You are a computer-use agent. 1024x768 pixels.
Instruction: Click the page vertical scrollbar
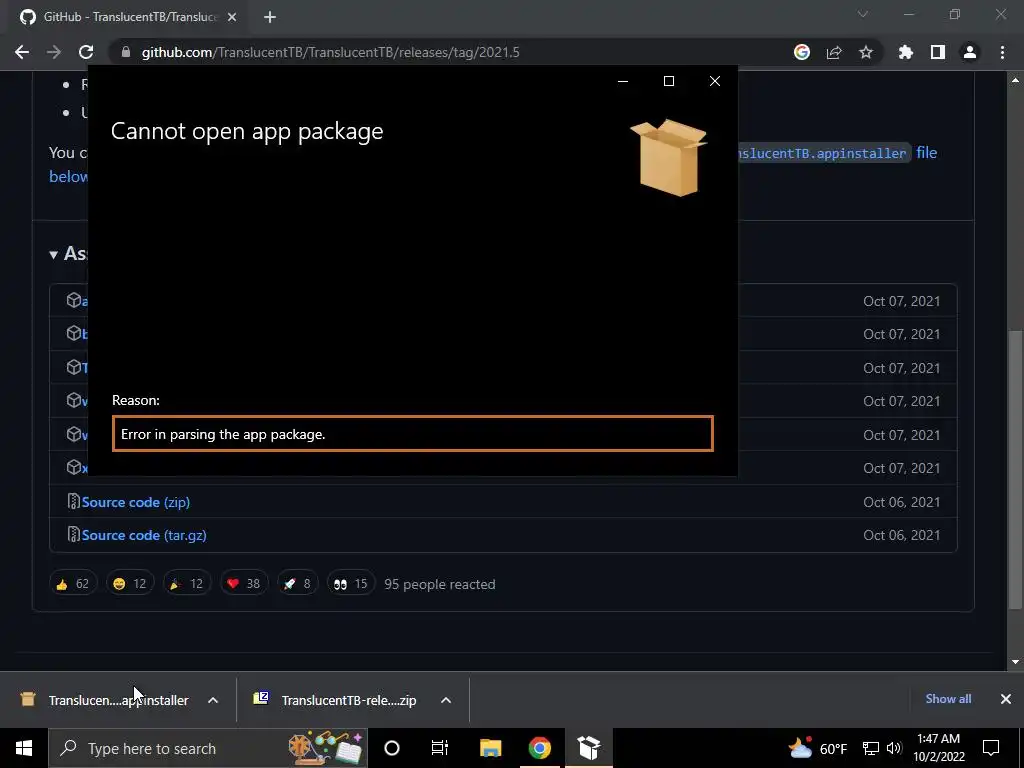(1015, 470)
